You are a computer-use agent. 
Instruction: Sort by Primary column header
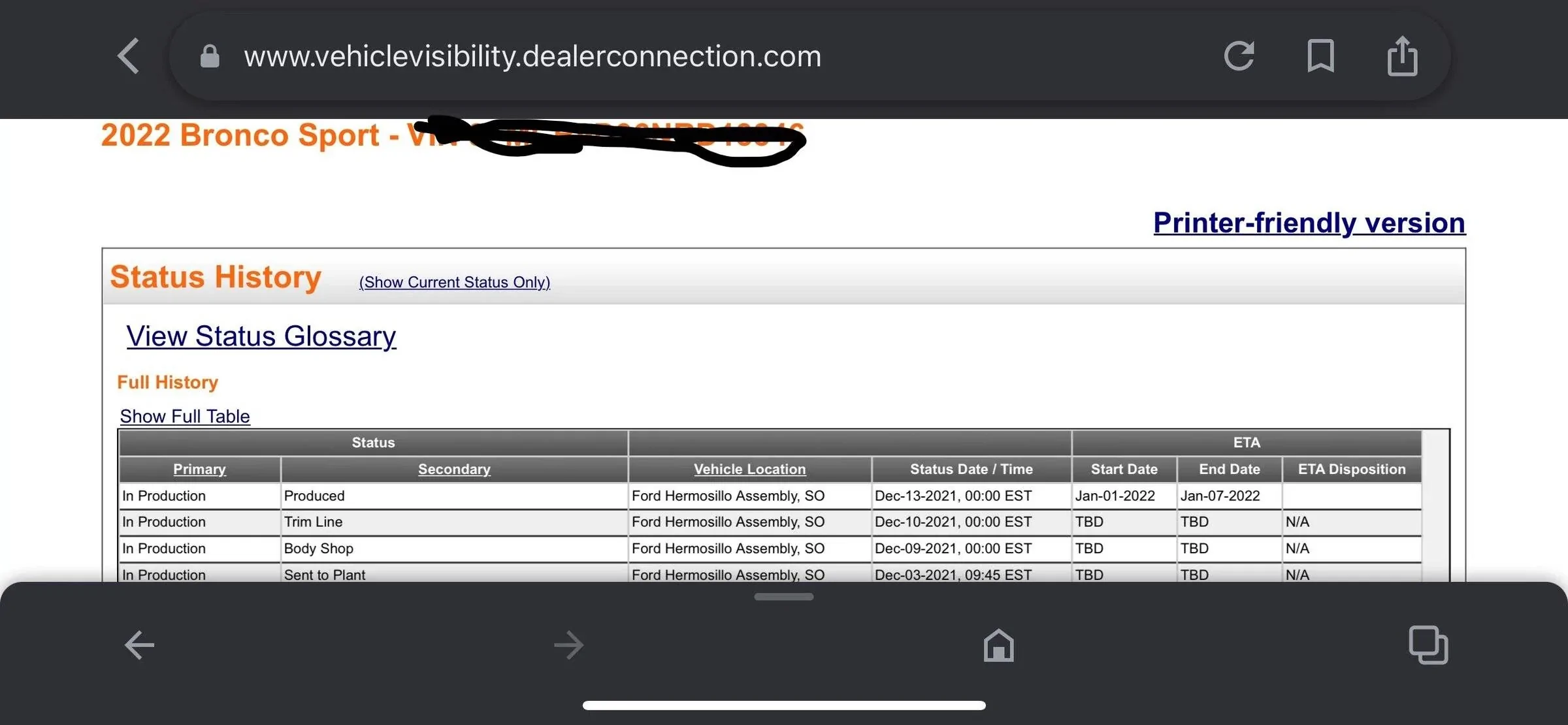point(199,469)
